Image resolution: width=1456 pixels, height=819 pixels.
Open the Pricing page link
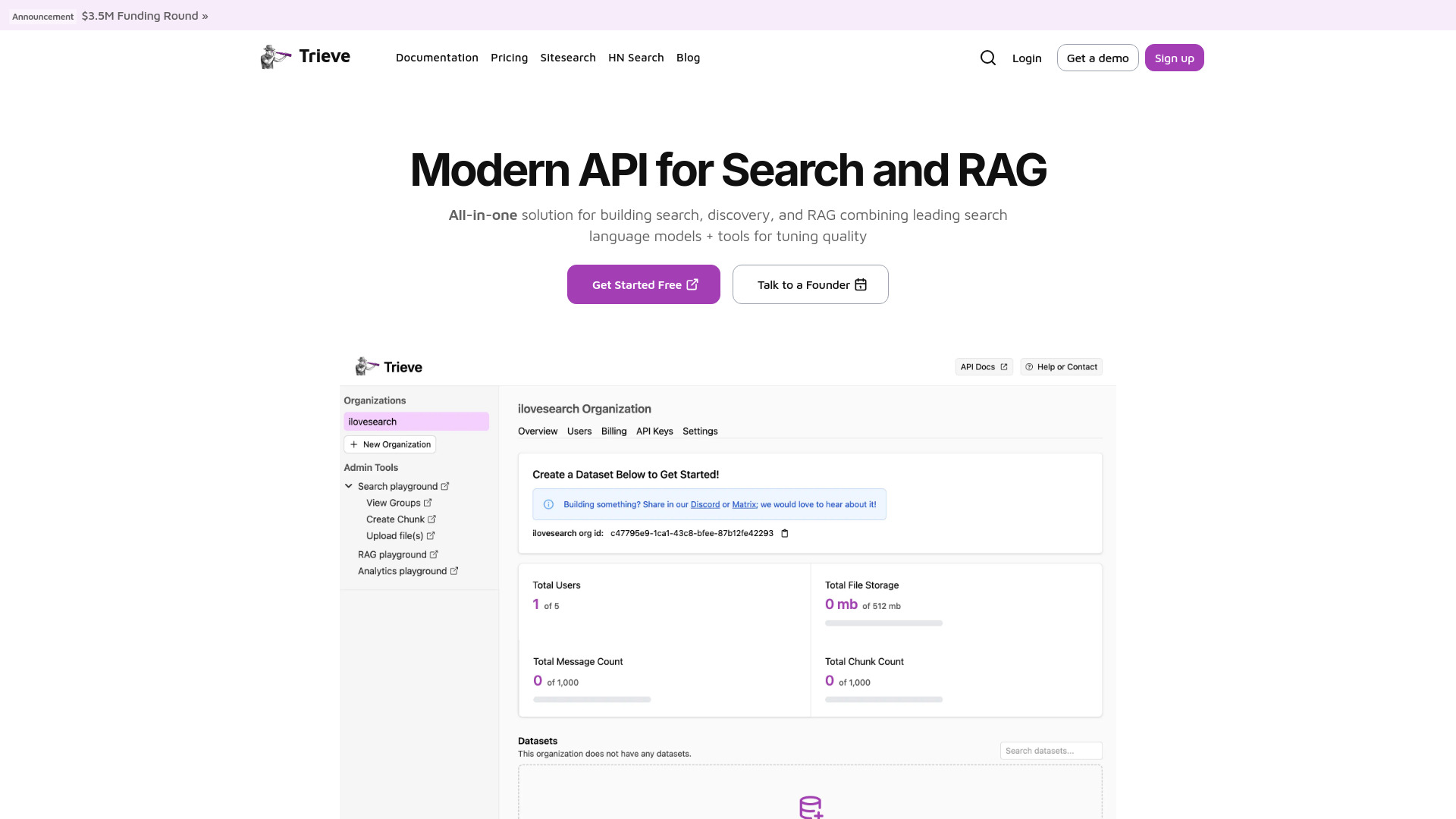tap(509, 57)
